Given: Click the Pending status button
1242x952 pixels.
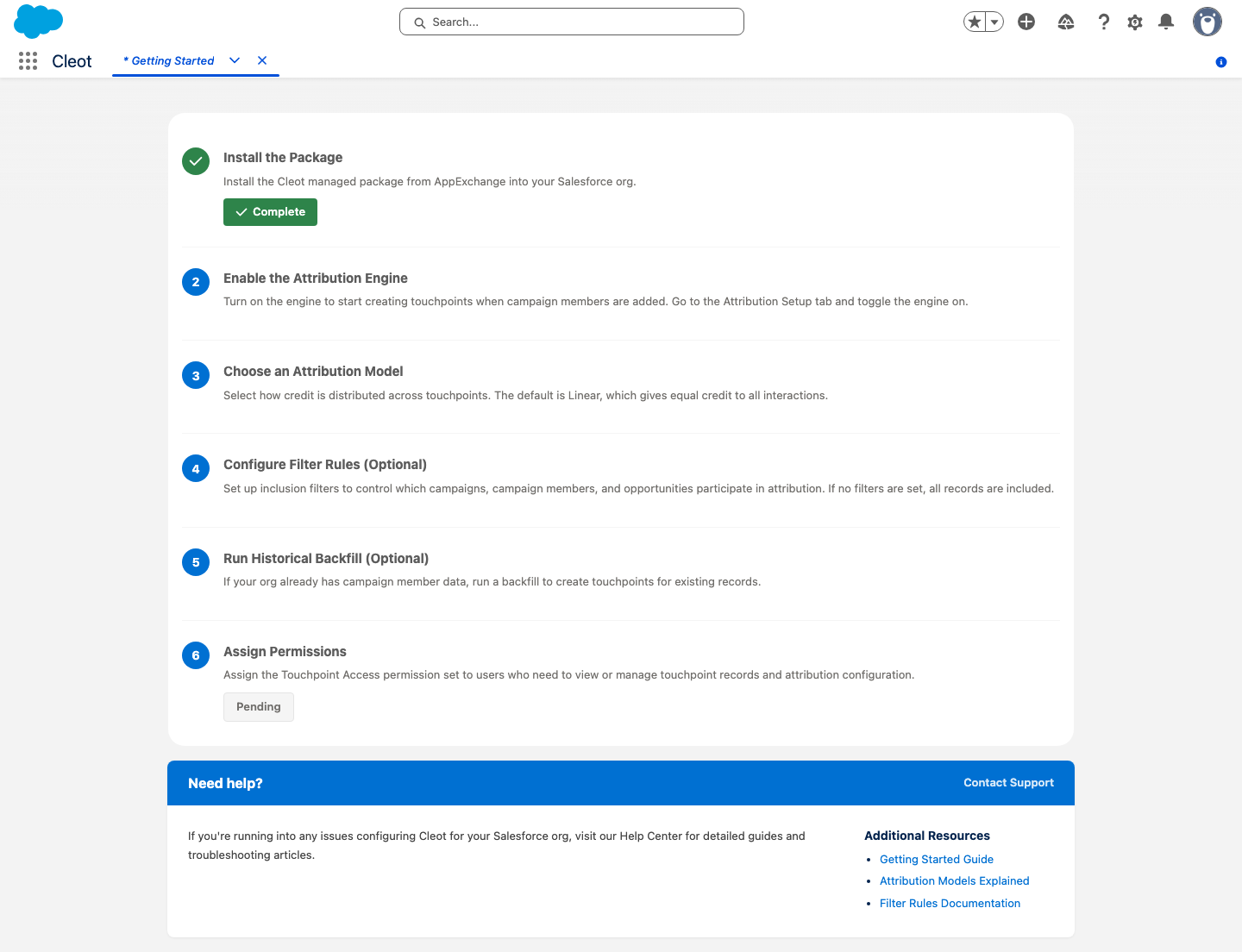Looking at the screenshot, I should pyautogui.click(x=259, y=707).
